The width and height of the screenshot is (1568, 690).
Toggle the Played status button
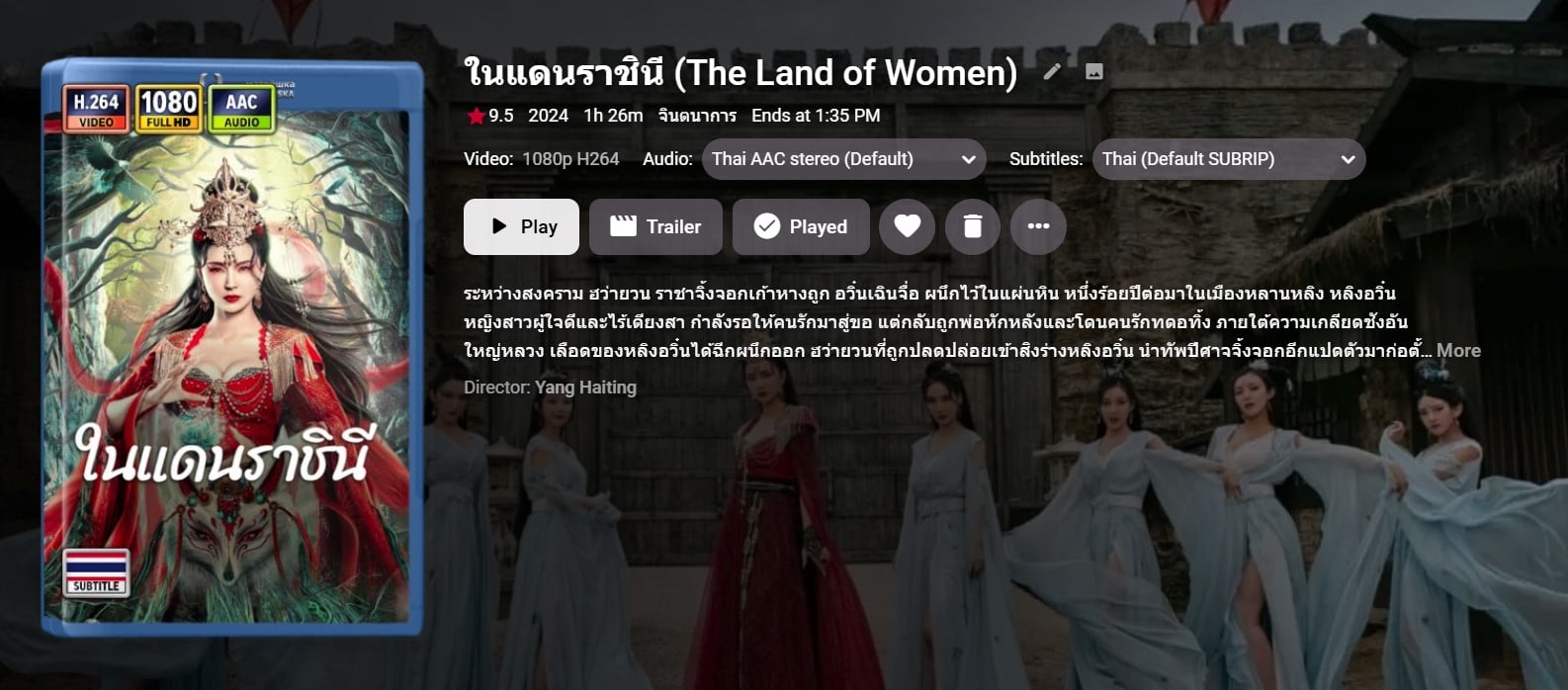point(801,226)
